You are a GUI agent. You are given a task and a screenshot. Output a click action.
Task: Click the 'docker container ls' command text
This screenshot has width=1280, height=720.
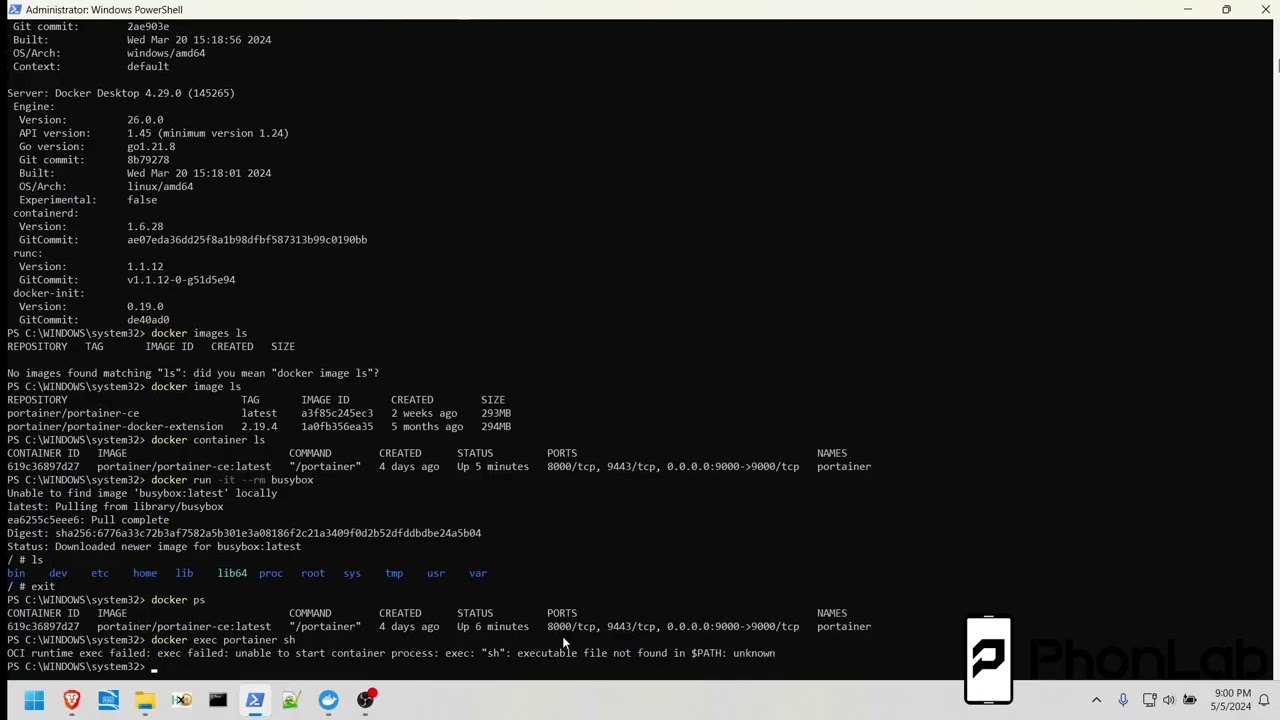pyautogui.click(x=208, y=440)
